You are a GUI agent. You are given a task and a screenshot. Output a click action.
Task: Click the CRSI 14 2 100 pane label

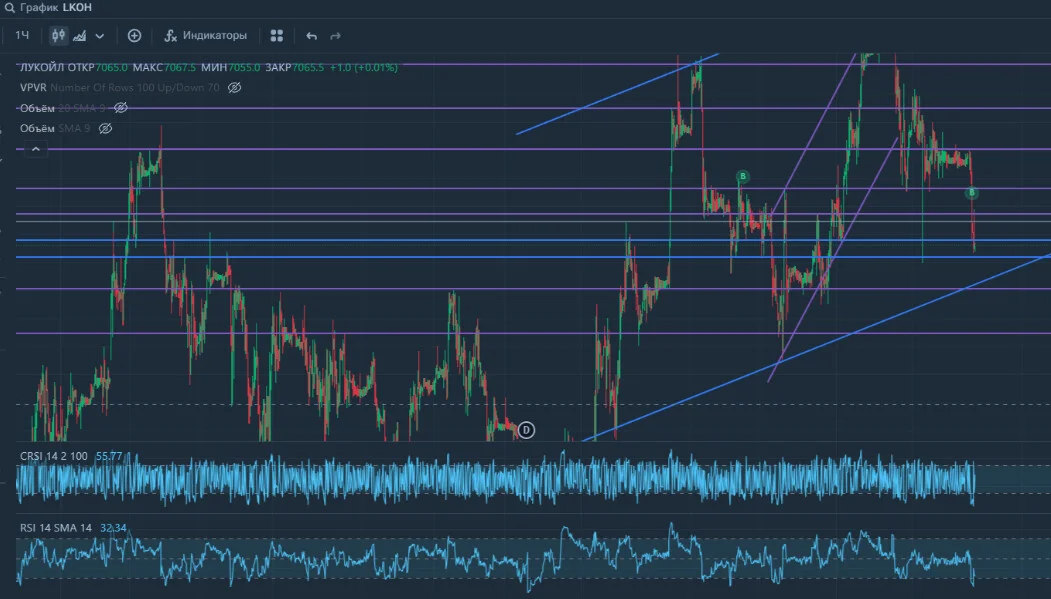(54, 456)
